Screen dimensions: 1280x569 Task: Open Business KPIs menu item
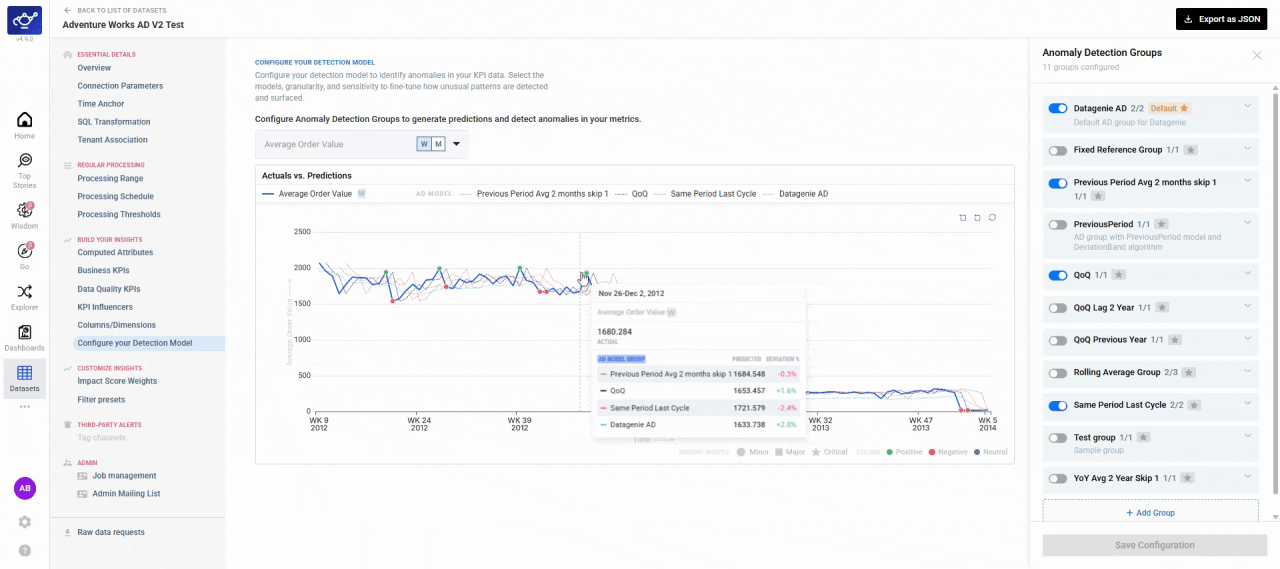pos(103,271)
